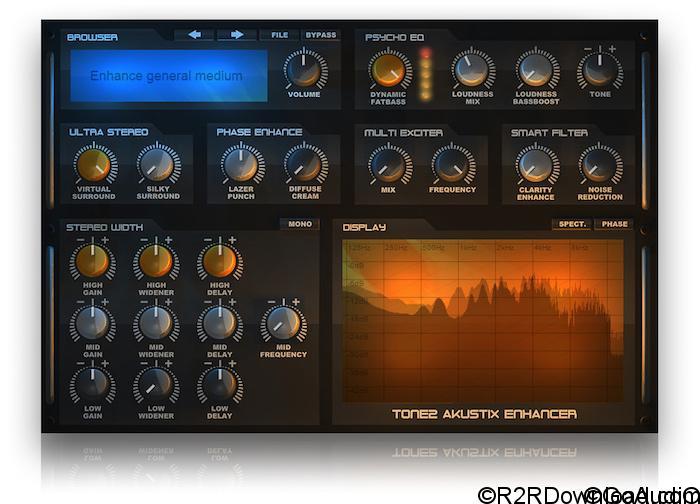Switch display to PHASE view

click(x=614, y=224)
